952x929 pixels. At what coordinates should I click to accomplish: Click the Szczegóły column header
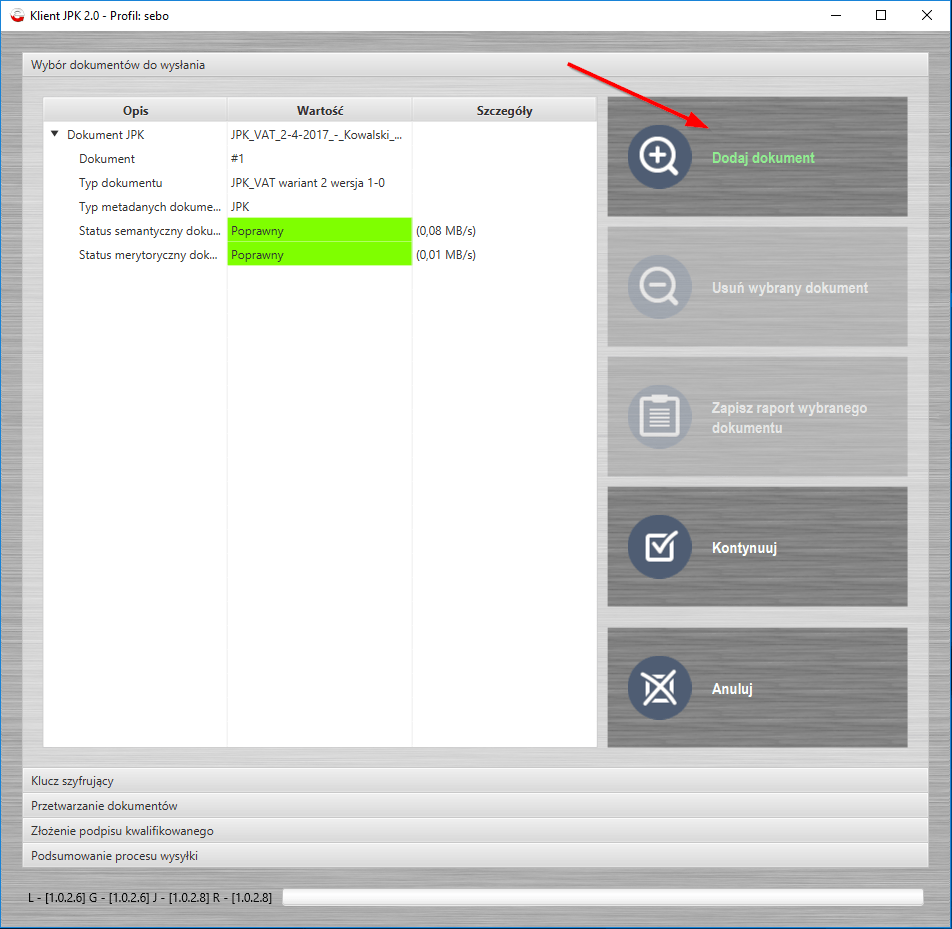click(x=504, y=110)
